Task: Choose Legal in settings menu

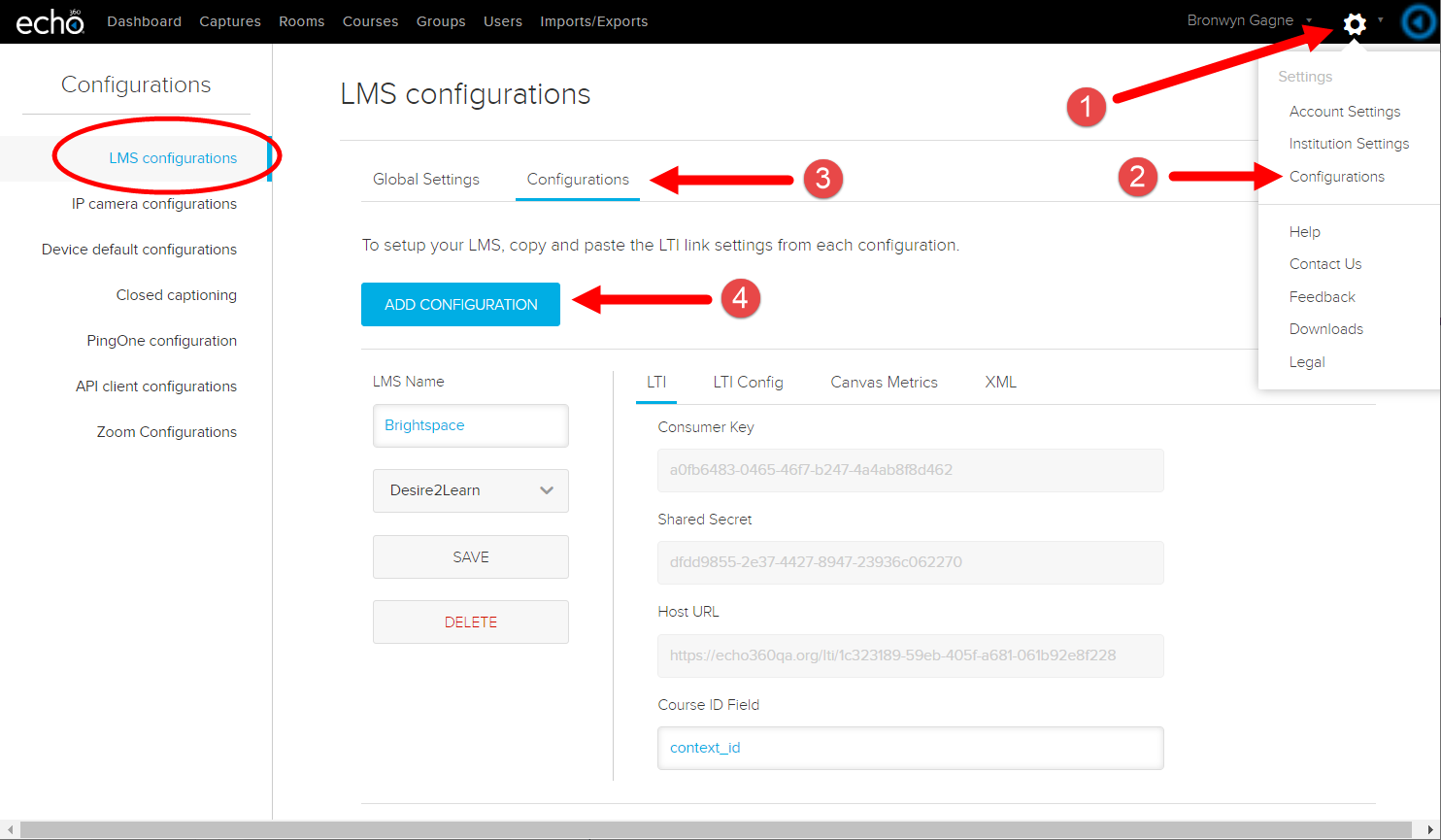Action: (x=1307, y=362)
